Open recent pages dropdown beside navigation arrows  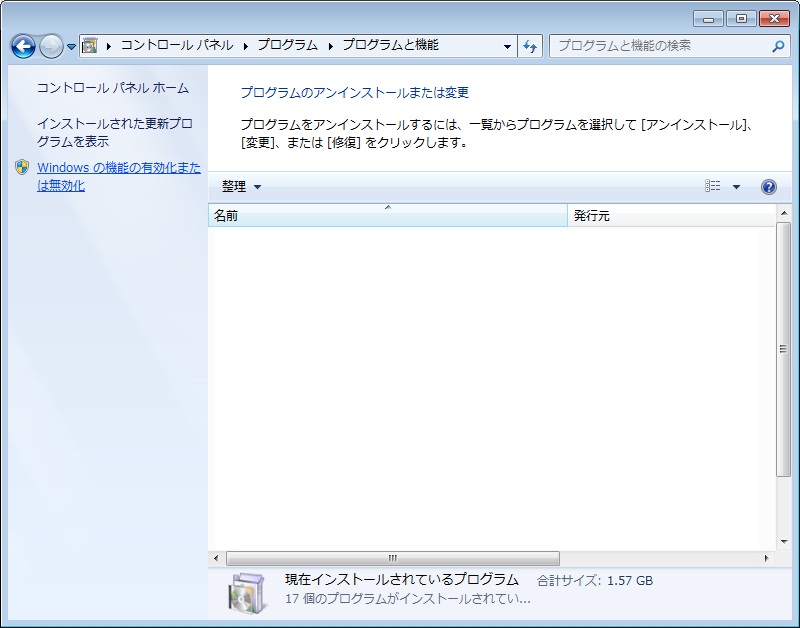(71, 47)
